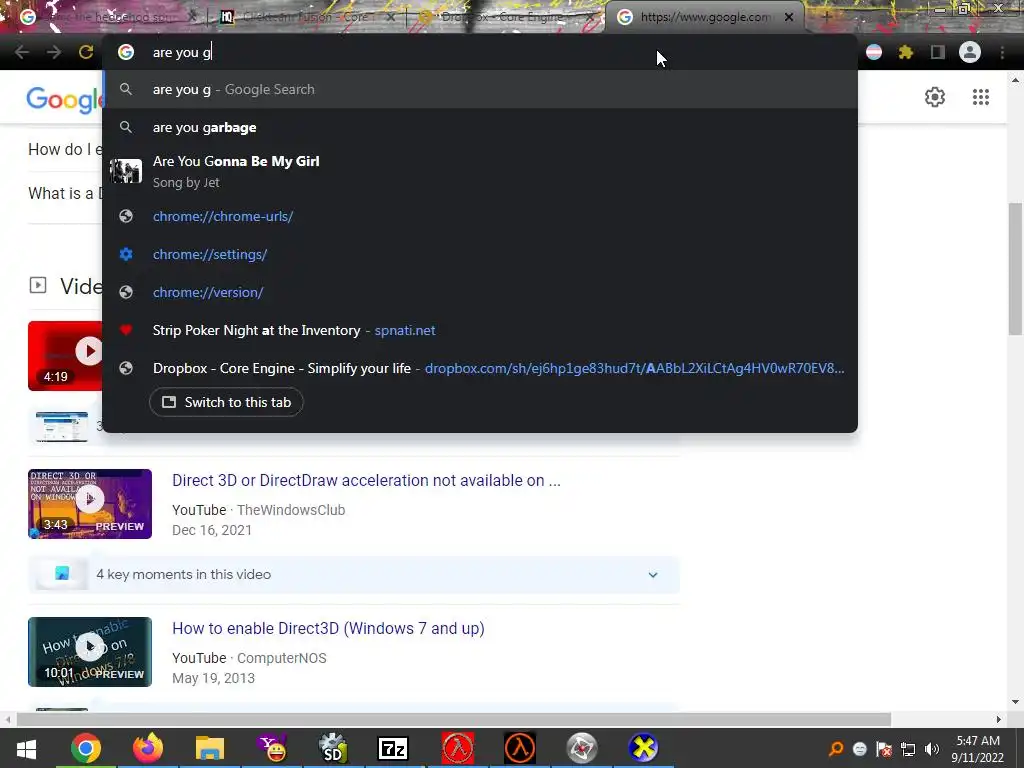1024x768 pixels.
Task: Open 'How to enable Direct3D' video link
Action: click(x=328, y=628)
